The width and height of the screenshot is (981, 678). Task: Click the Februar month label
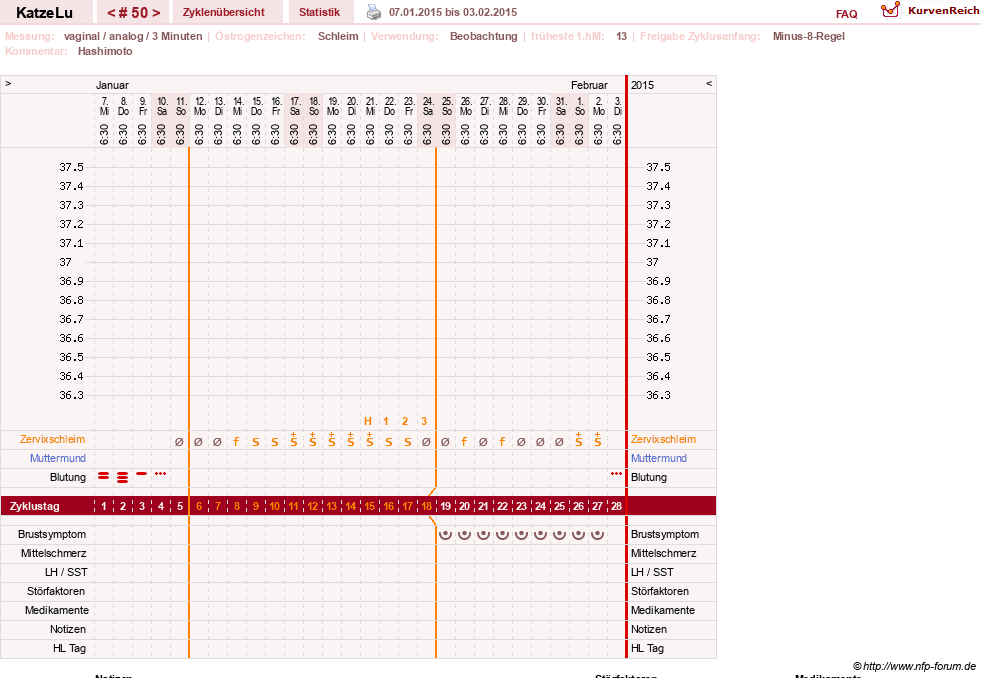tap(589, 85)
